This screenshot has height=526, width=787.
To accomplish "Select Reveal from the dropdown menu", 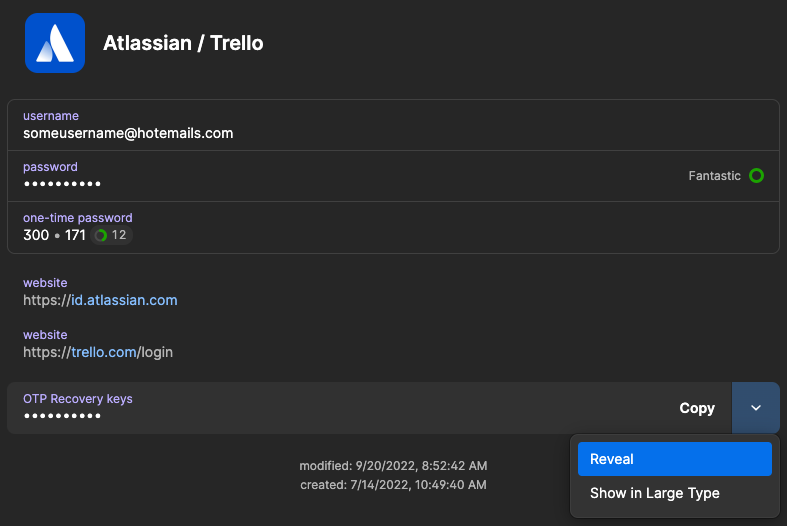I will click(x=675, y=459).
